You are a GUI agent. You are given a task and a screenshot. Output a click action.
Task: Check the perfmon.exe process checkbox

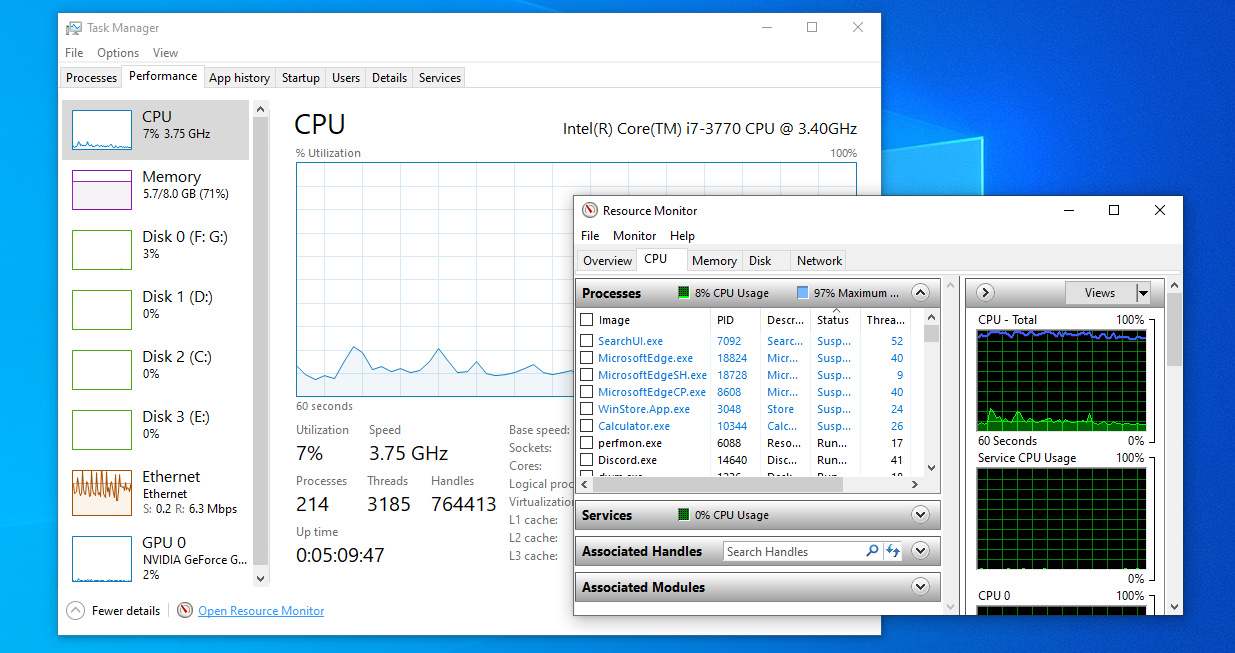point(587,443)
